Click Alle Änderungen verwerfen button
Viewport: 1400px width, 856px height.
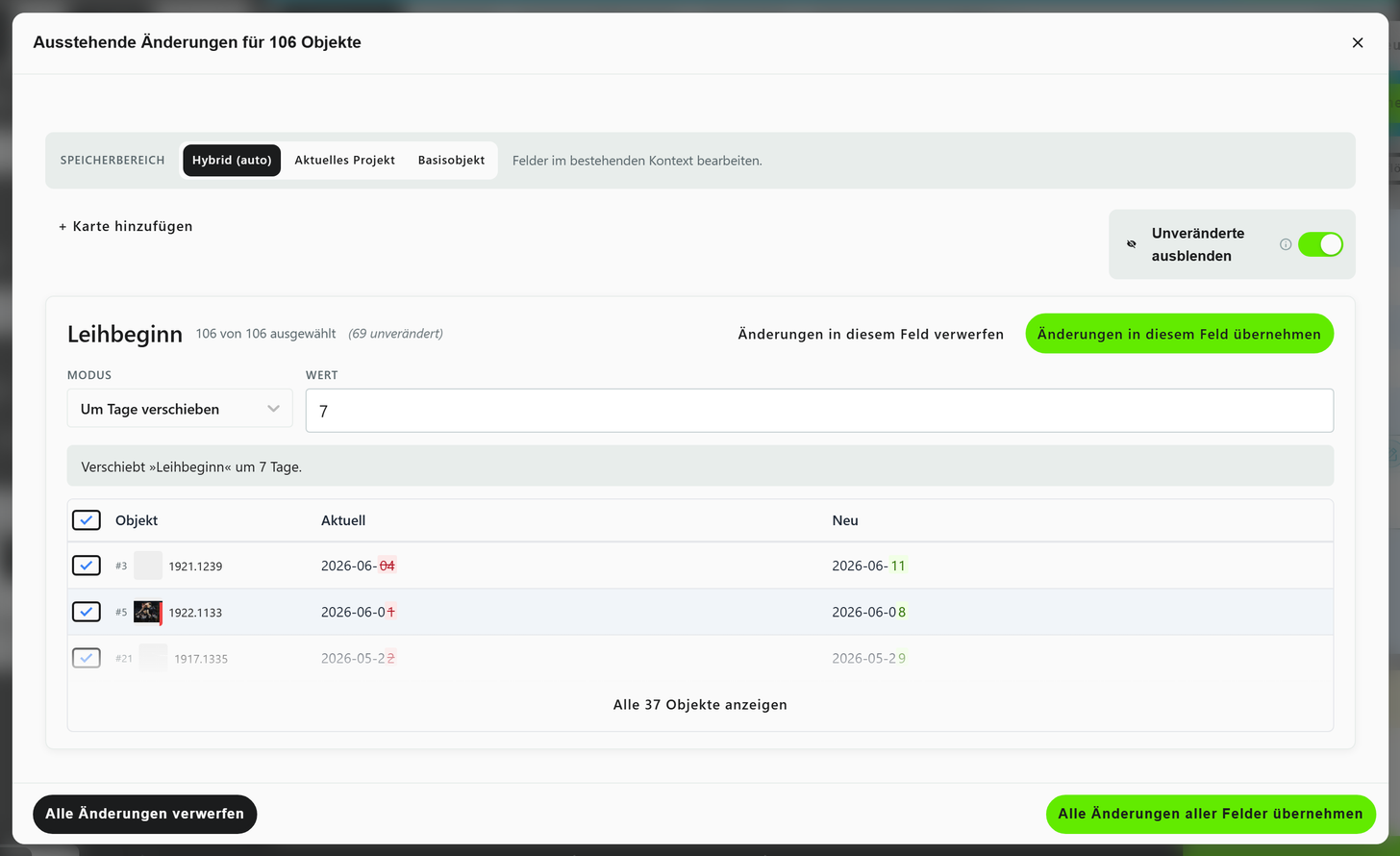pos(145,814)
